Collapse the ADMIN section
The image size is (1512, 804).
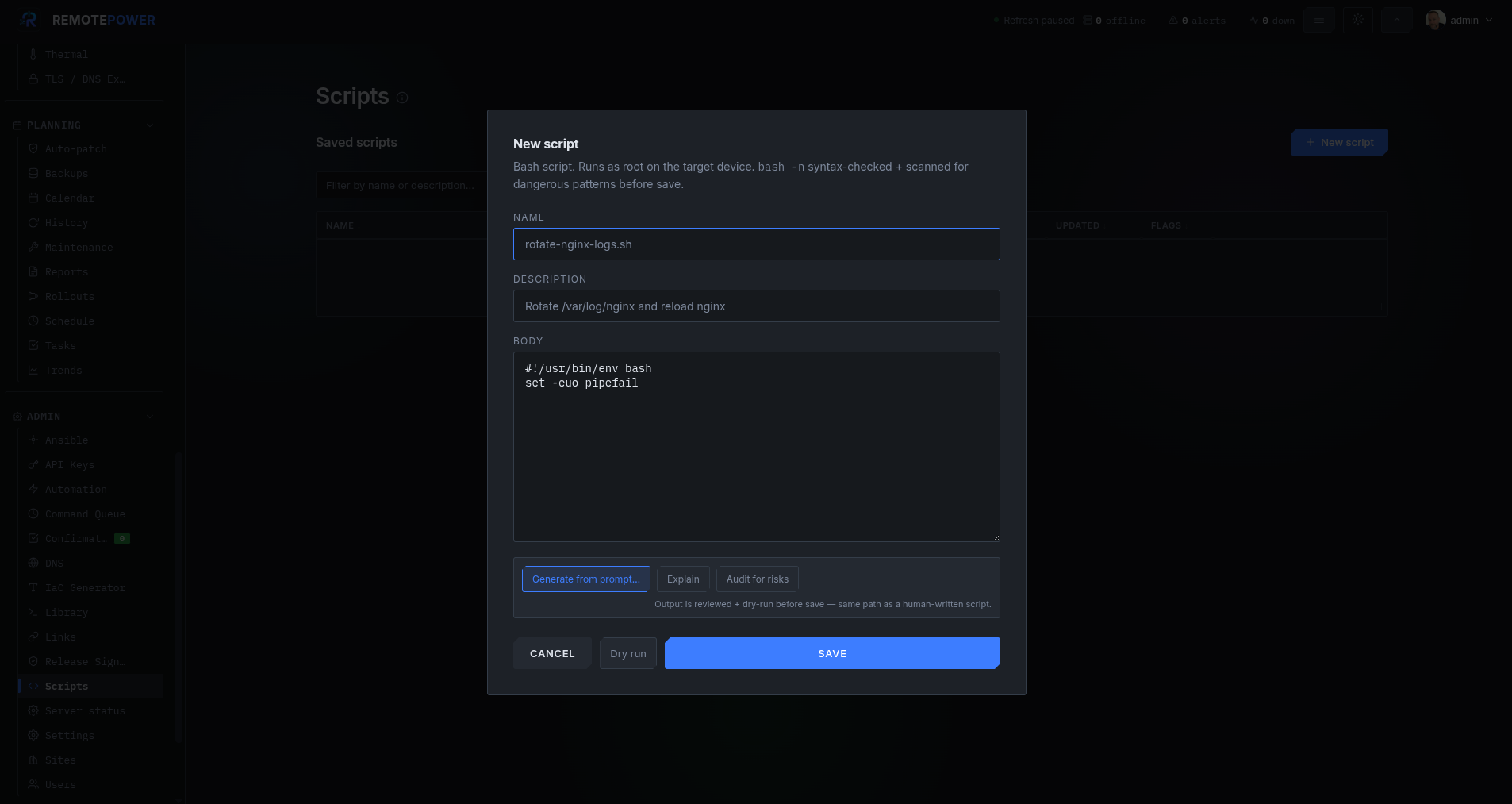pos(150,417)
